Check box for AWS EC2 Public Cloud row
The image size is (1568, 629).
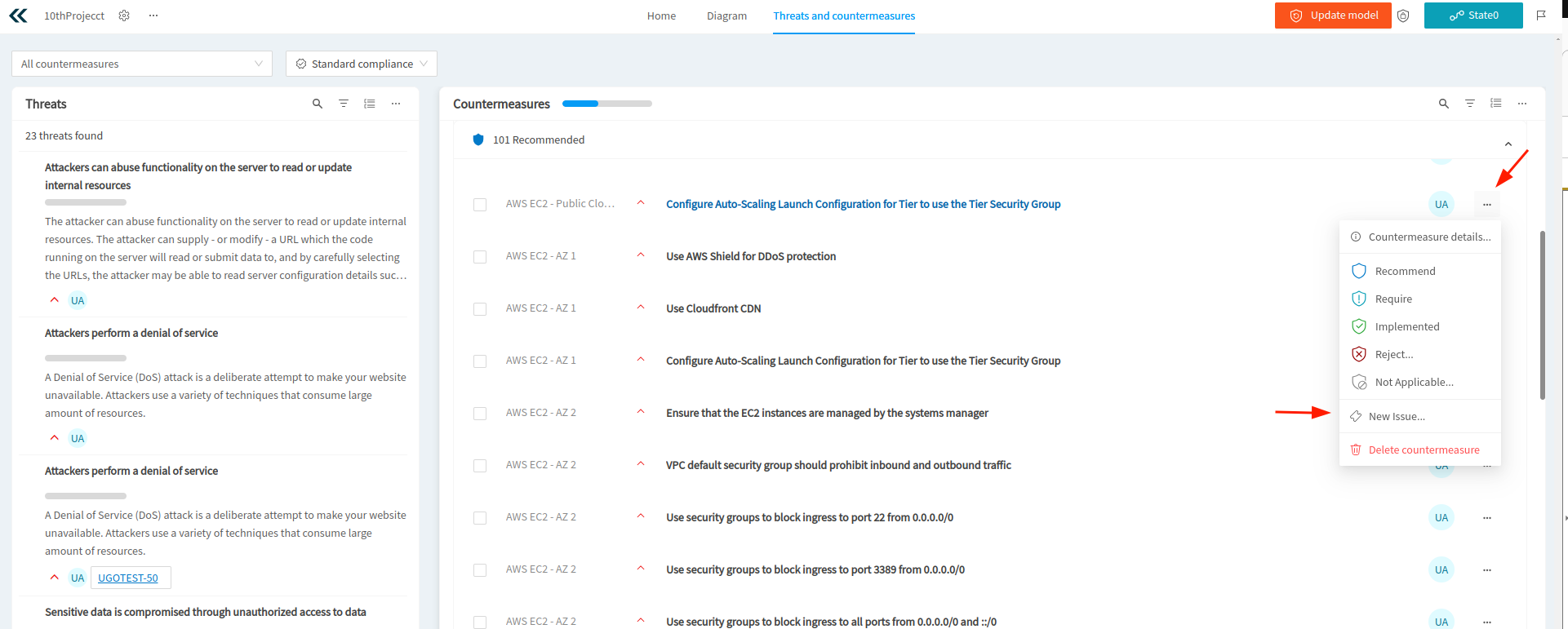480,205
